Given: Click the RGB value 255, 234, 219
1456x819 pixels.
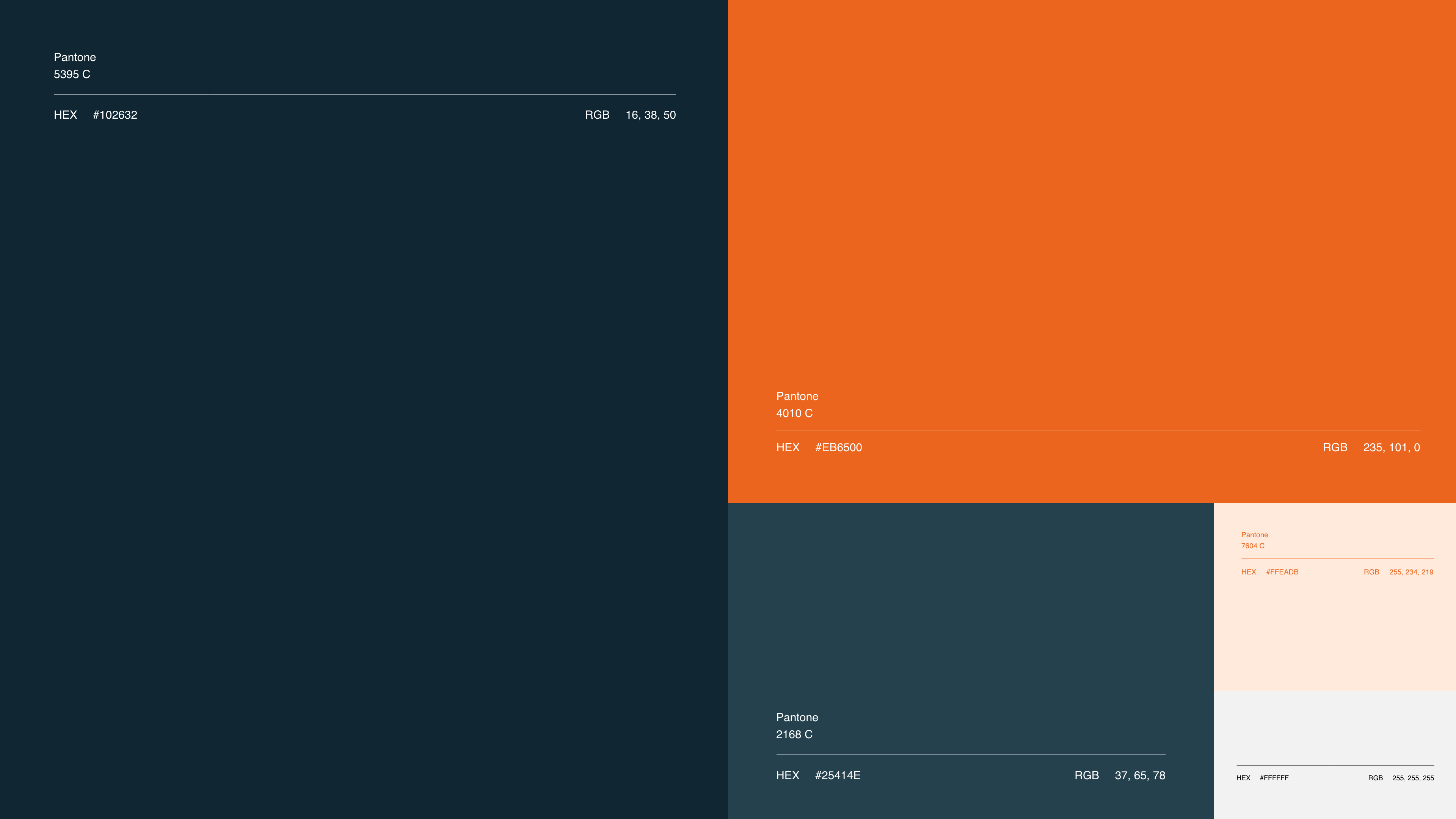Looking at the screenshot, I should pos(1411,572).
